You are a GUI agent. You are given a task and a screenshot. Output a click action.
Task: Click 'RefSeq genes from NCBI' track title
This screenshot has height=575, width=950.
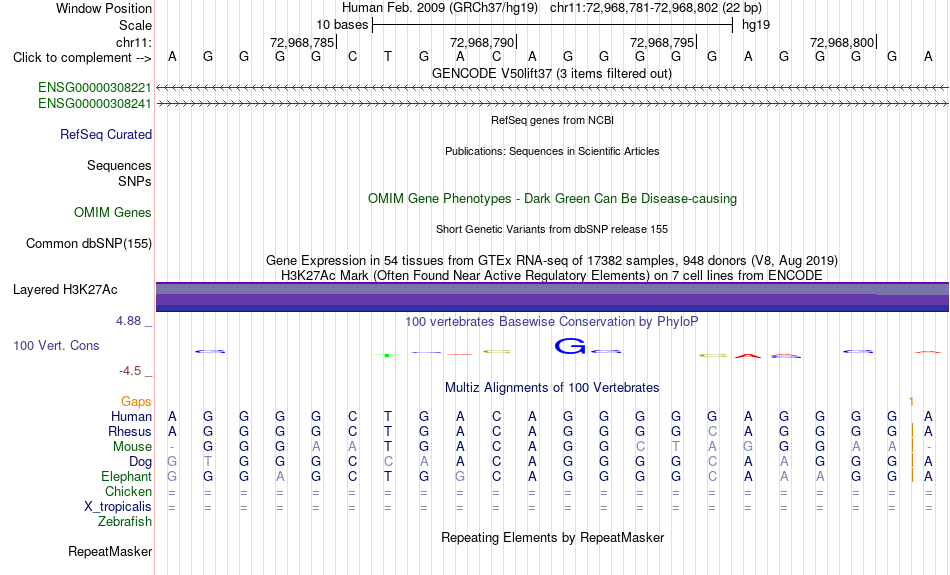pos(553,120)
